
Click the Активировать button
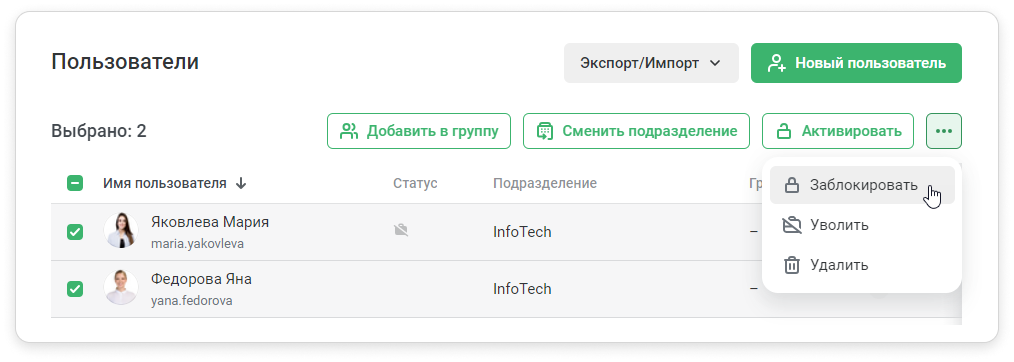point(838,131)
